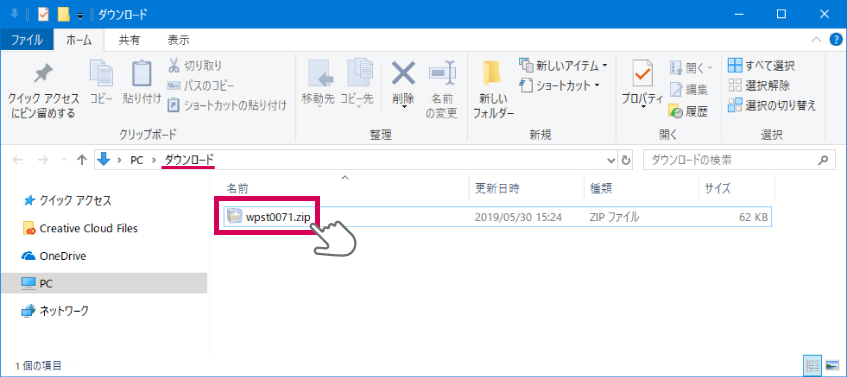Image resolution: width=847 pixels, height=377 pixels.
Task: Pin to Quick Access ribbon button
Action: (43, 90)
